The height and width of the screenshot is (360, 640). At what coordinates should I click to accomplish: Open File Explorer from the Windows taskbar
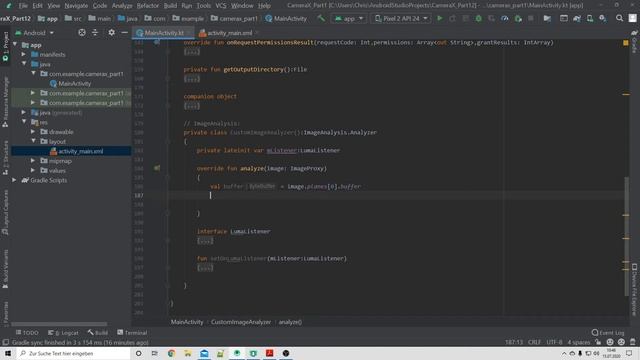tap(188, 353)
